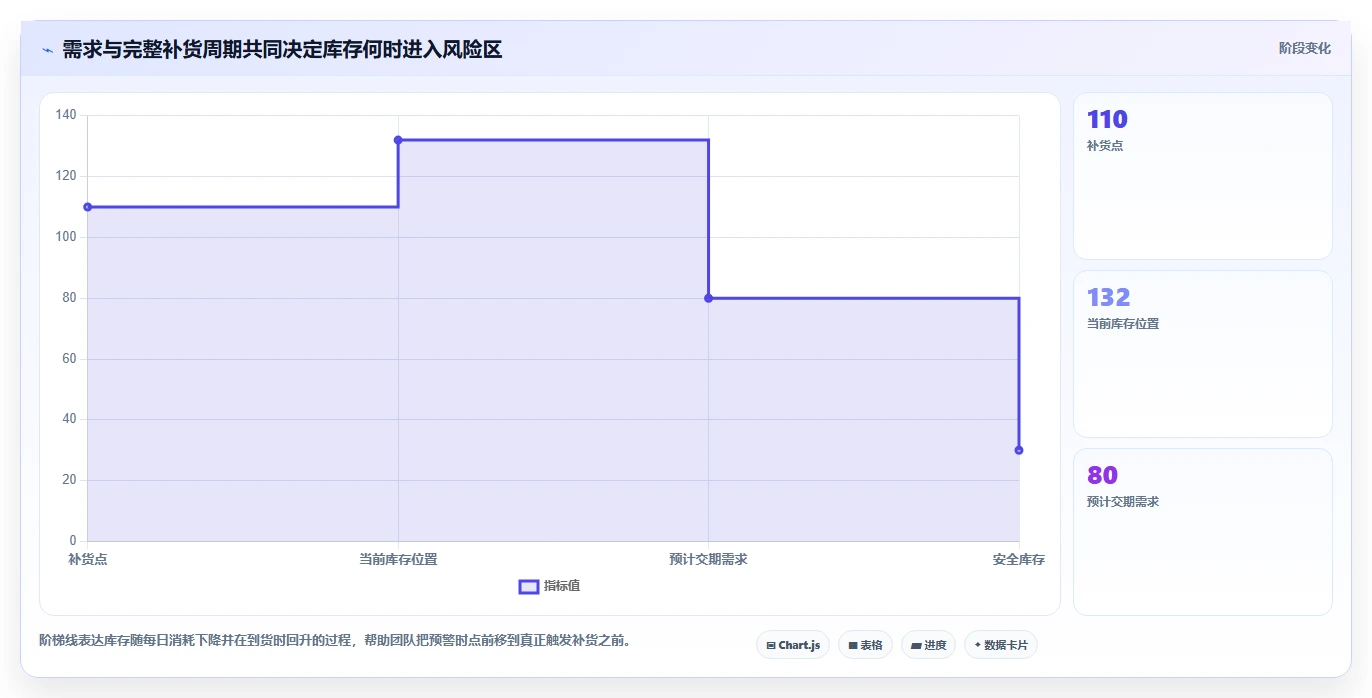1372x698 pixels.
Task: Click the 表格 tag's table icon
Action: (853, 646)
